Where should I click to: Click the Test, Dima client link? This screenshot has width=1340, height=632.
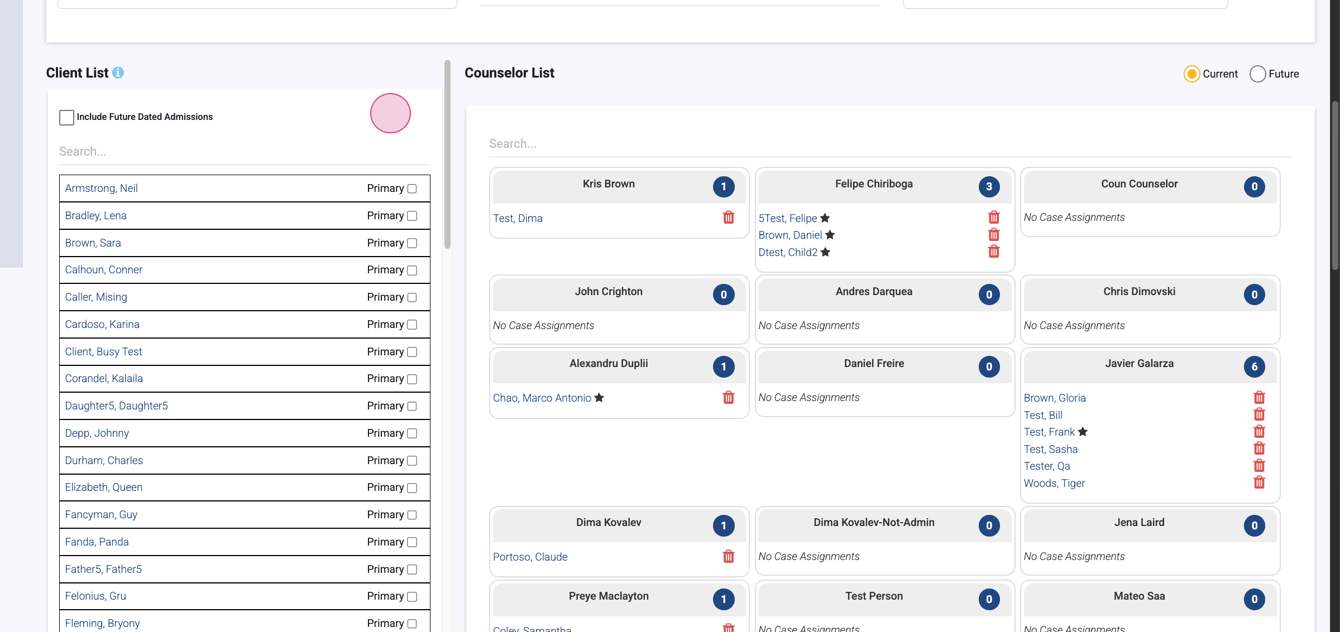pos(518,217)
